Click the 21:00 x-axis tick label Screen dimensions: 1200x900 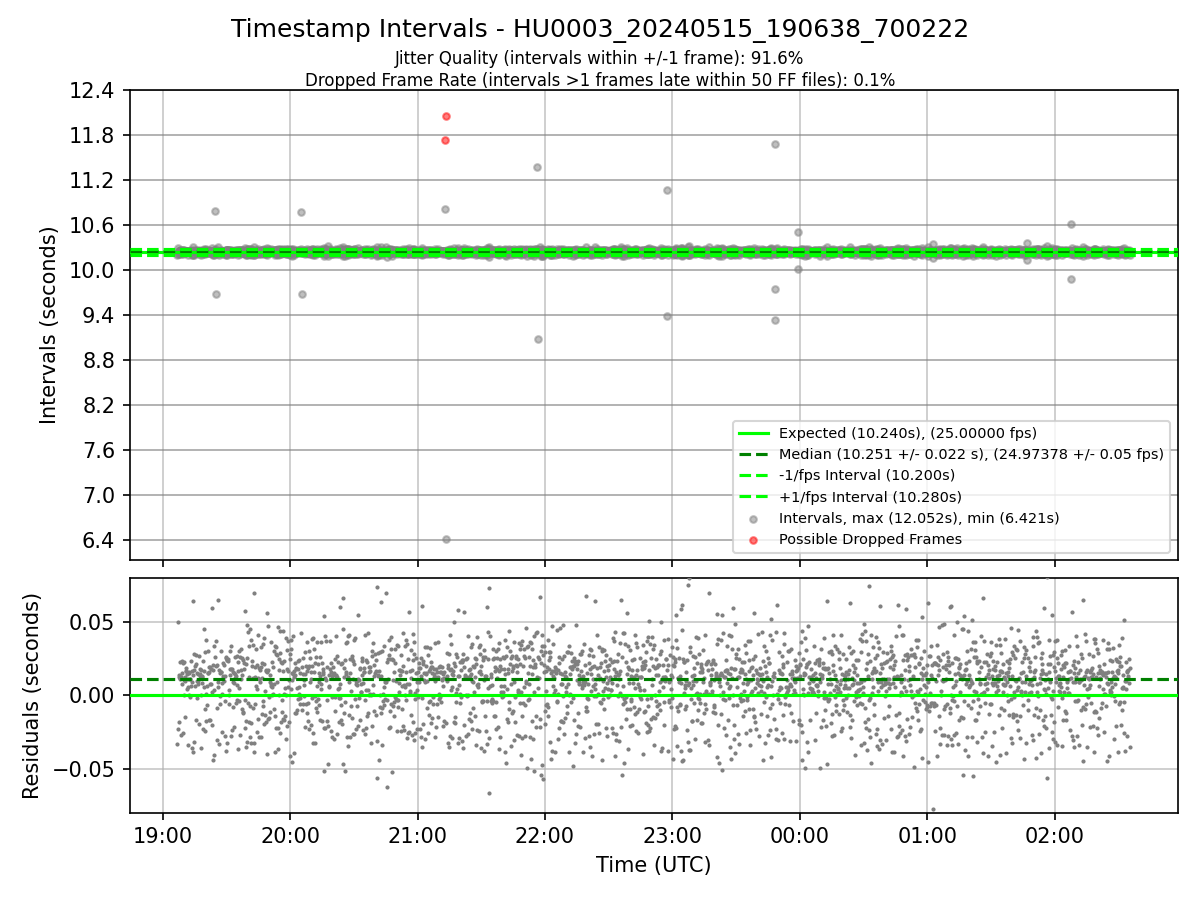417,835
